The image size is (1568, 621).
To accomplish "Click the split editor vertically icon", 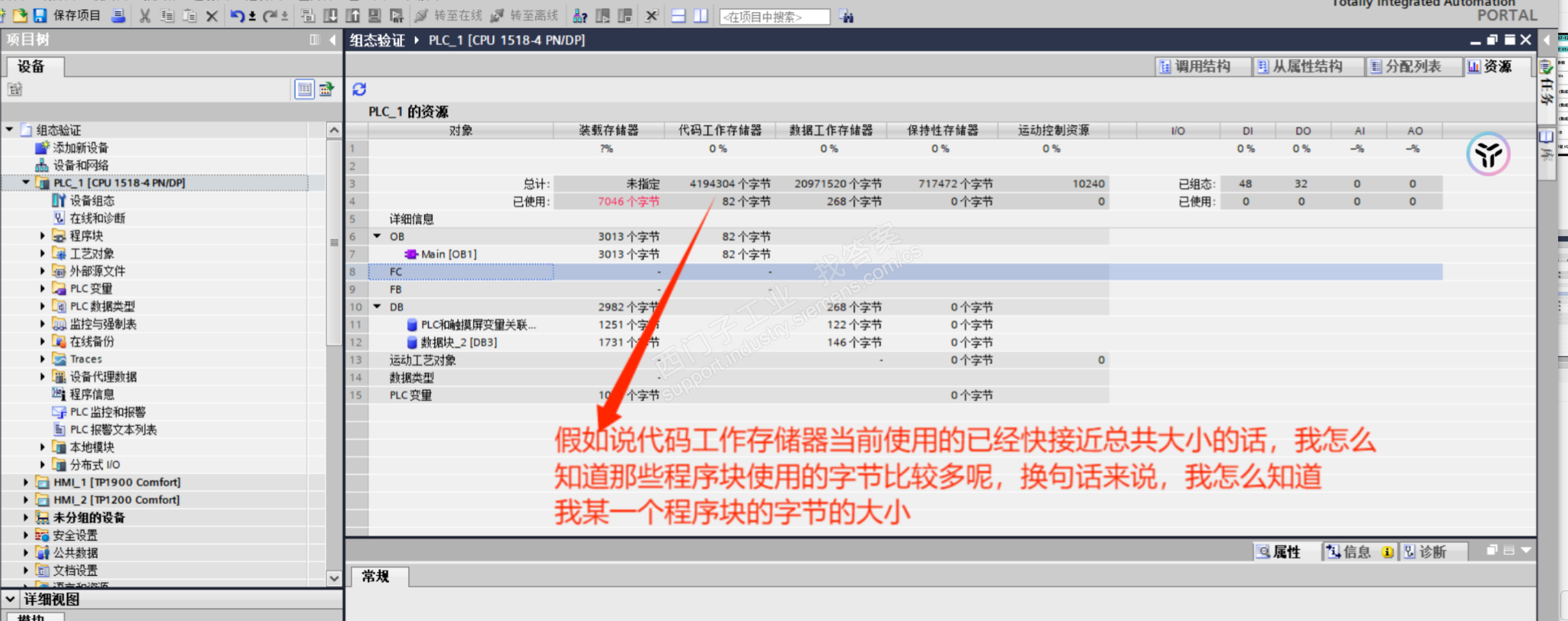I will (701, 15).
